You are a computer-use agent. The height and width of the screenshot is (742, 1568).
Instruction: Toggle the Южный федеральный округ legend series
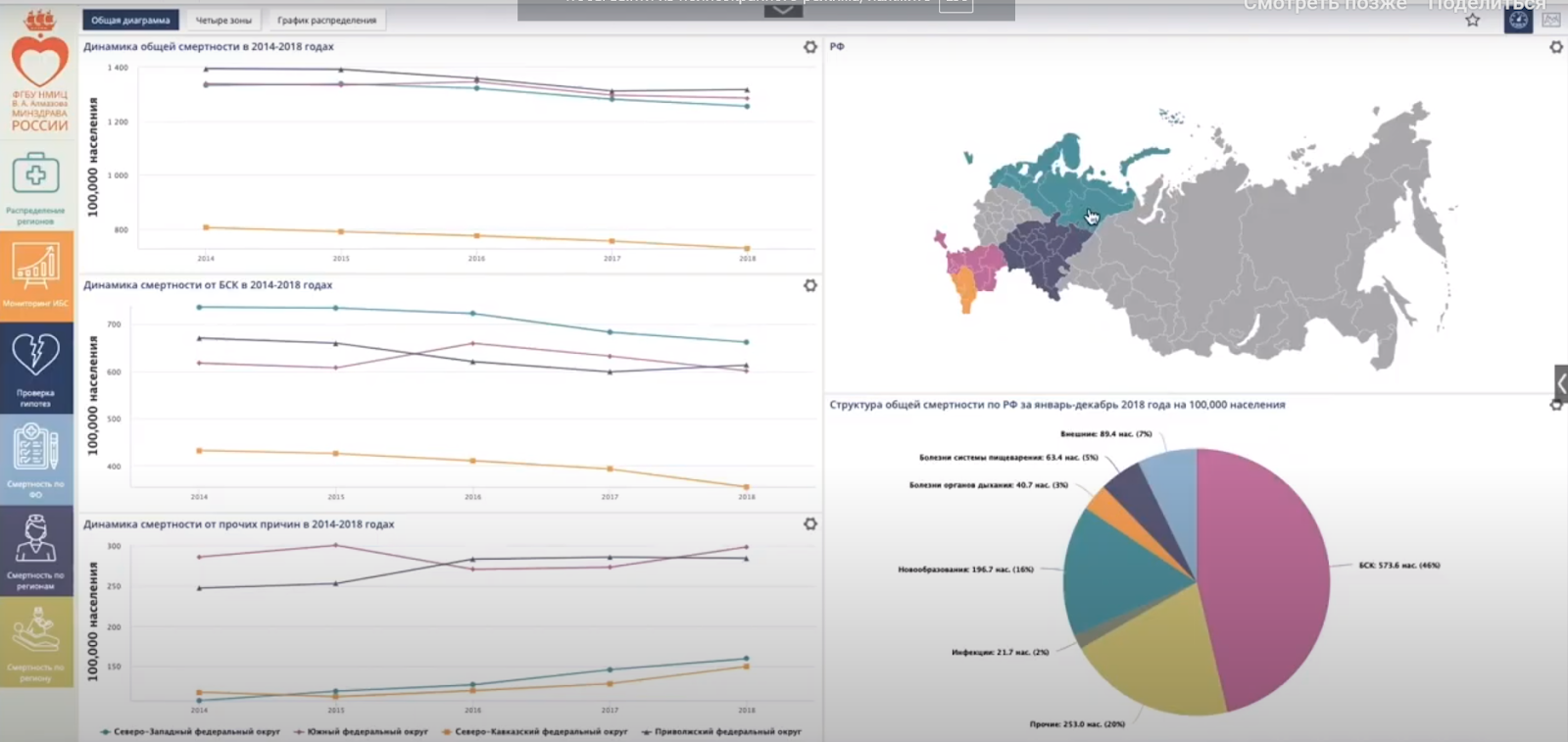362,731
